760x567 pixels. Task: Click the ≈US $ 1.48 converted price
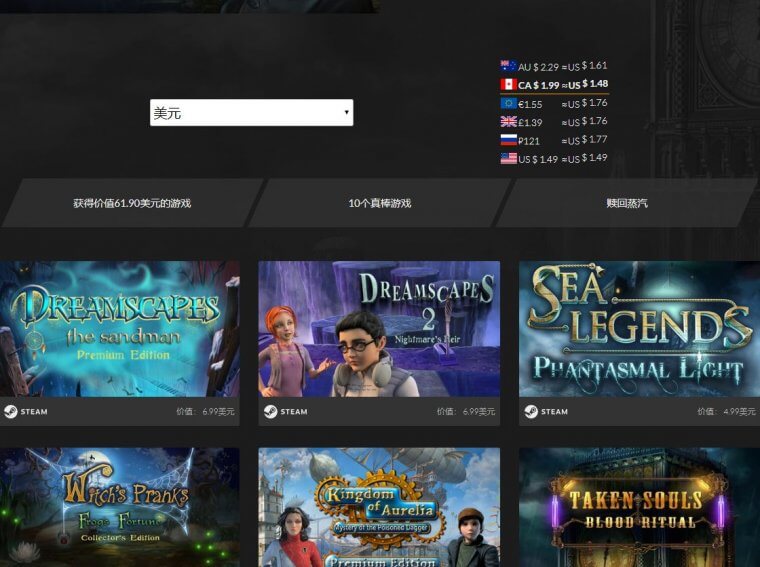click(585, 84)
